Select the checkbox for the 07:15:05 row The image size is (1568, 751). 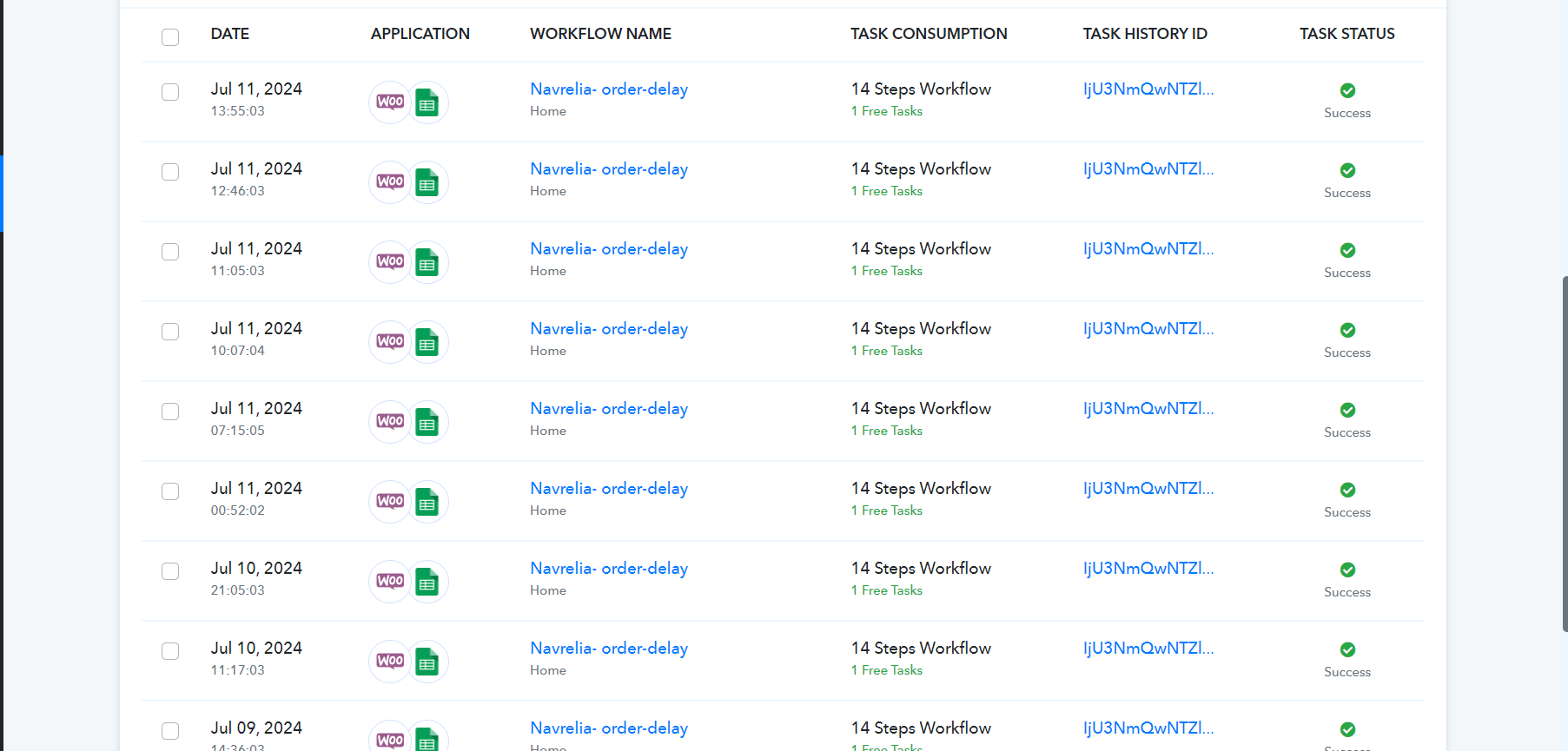[x=170, y=412]
